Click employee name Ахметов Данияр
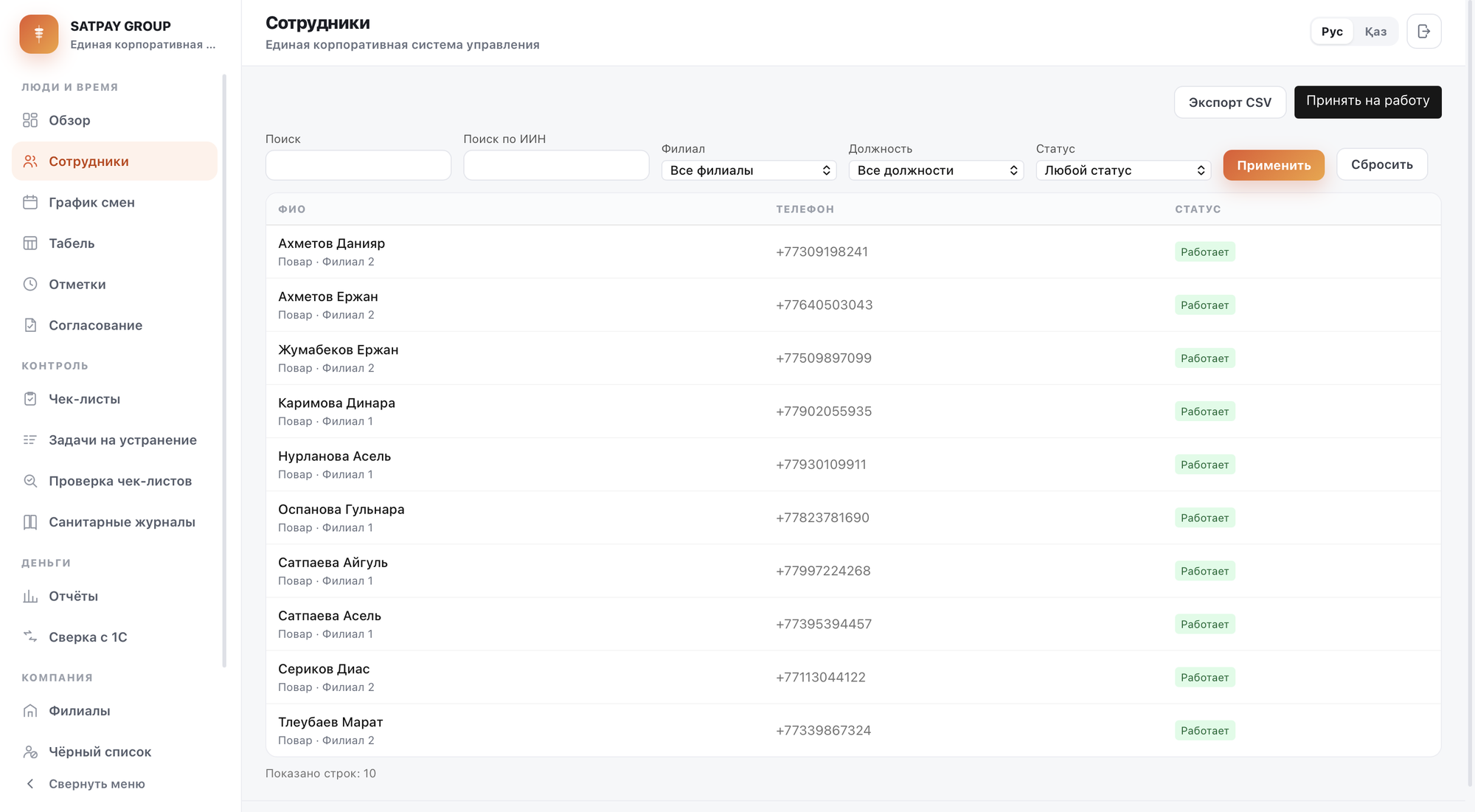The width and height of the screenshot is (1475, 812). tap(331, 243)
